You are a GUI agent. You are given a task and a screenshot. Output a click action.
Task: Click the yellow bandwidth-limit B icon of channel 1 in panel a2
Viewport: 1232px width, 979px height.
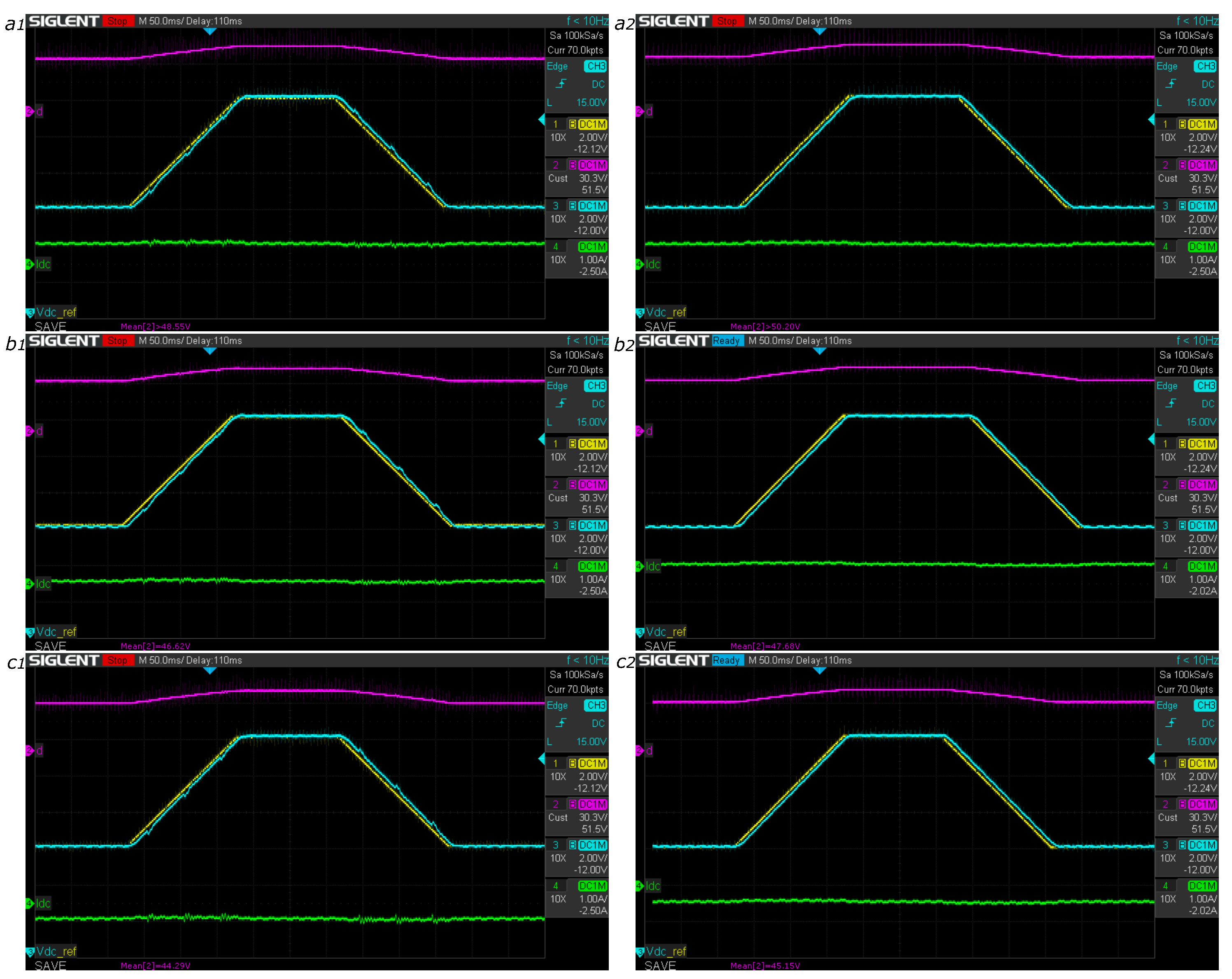[1182, 124]
